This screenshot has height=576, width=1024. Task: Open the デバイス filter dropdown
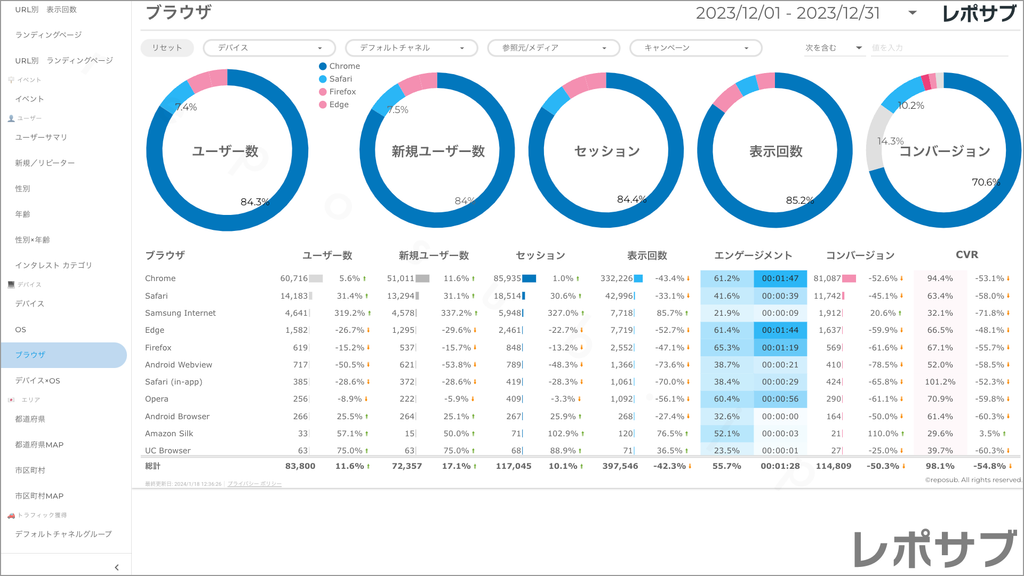pos(269,48)
